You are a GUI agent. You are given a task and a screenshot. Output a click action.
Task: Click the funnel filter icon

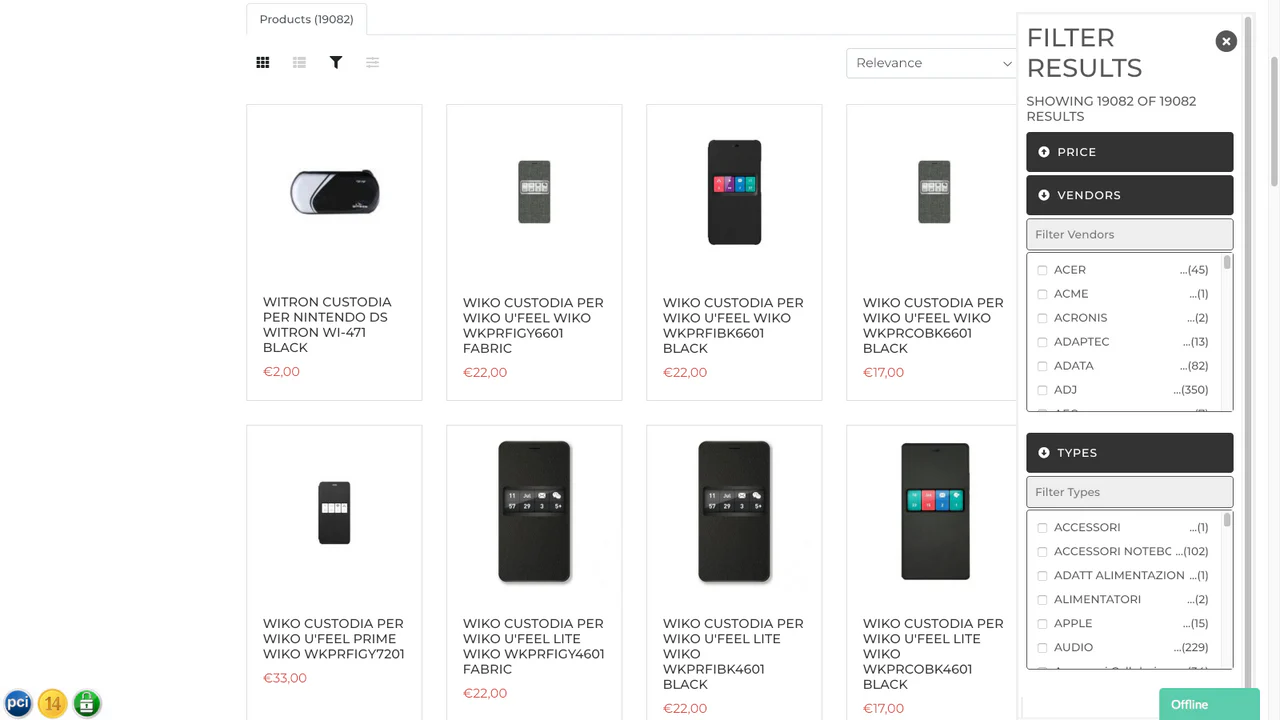(x=336, y=63)
